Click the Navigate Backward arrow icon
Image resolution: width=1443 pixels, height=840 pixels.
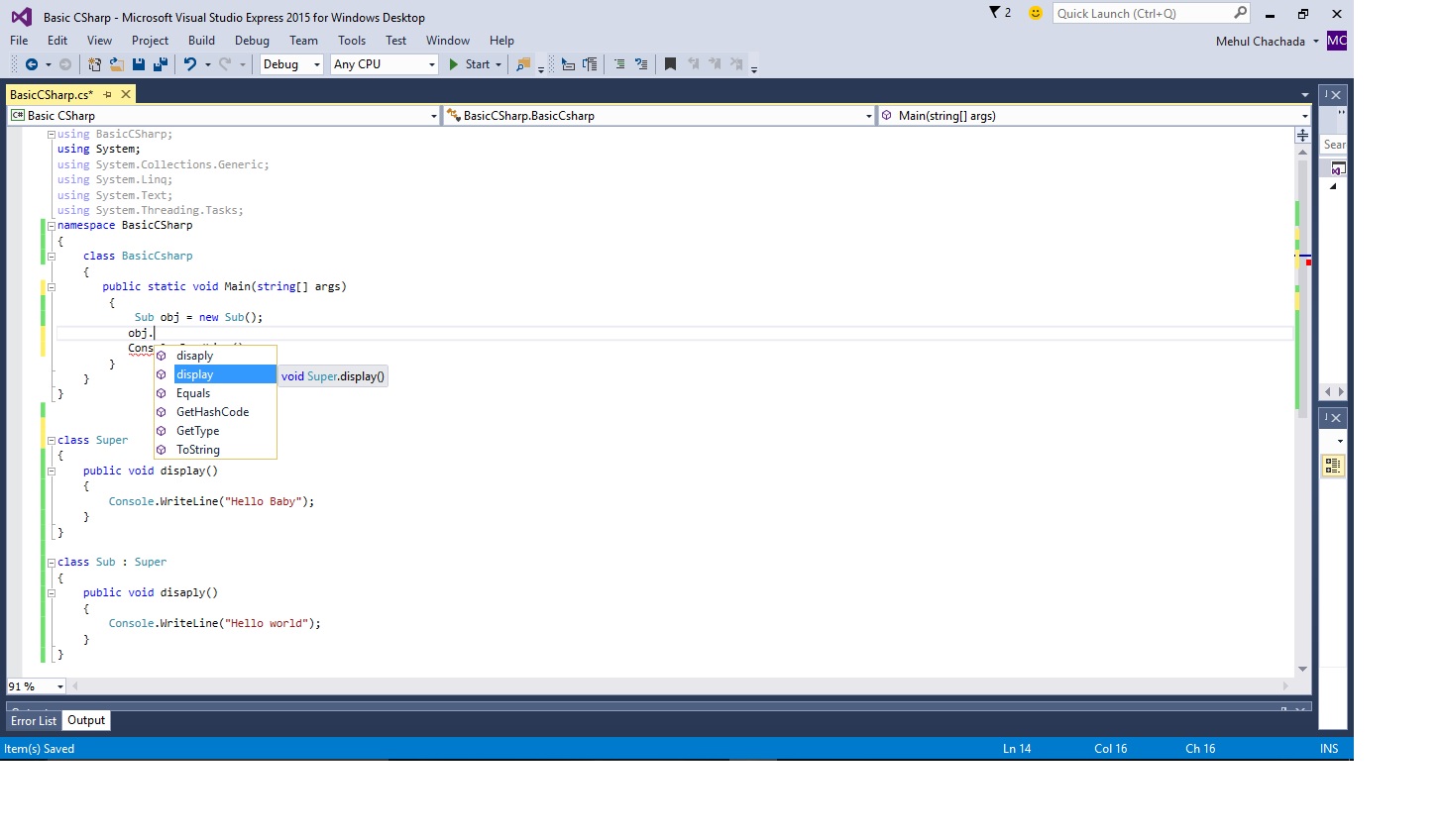tap(32, 64)
